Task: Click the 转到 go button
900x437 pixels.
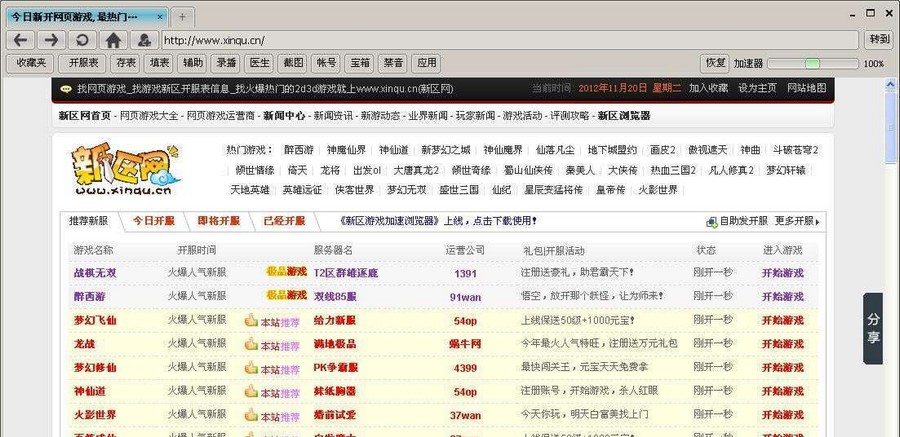Action: (x=879, y=40)
